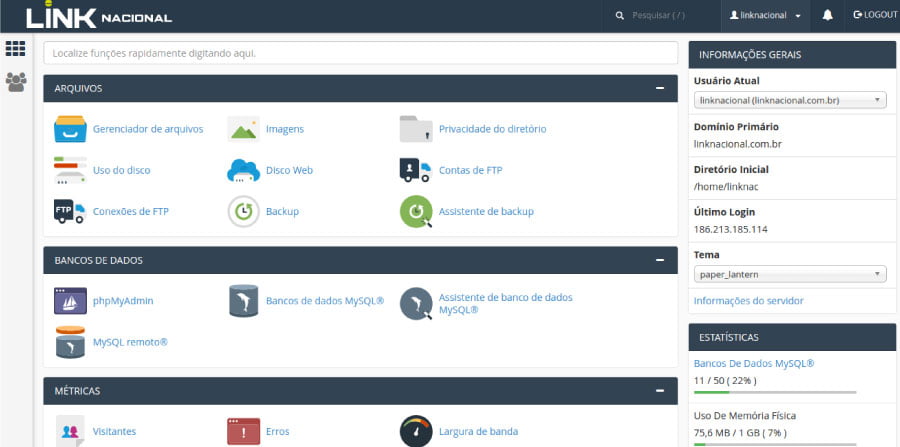Viewport: 900px width, 447px height.
Task: Click the notifications bell icon
Action: click(827, 16)
